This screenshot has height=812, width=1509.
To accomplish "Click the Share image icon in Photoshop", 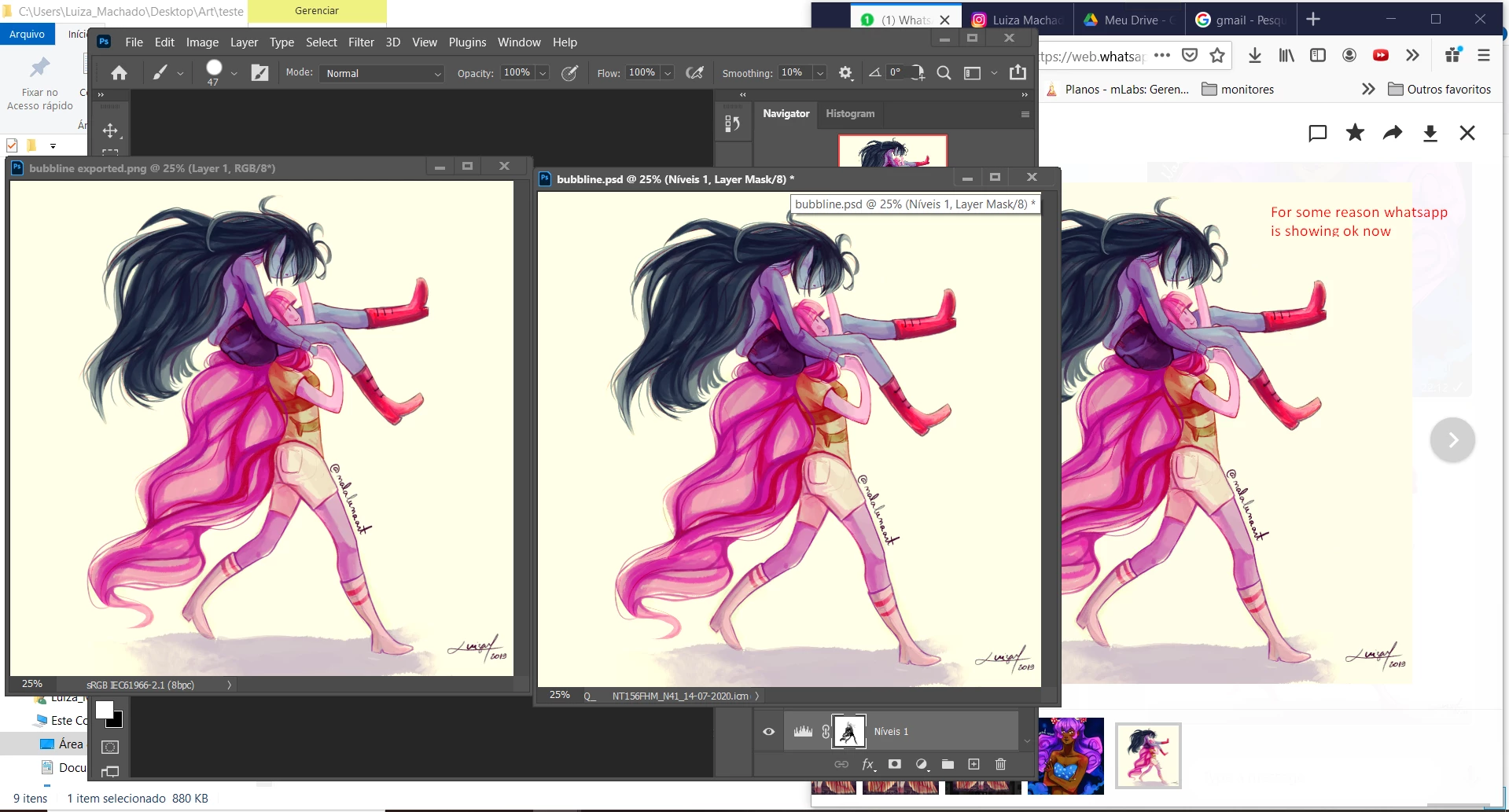I will [1018, 72].
